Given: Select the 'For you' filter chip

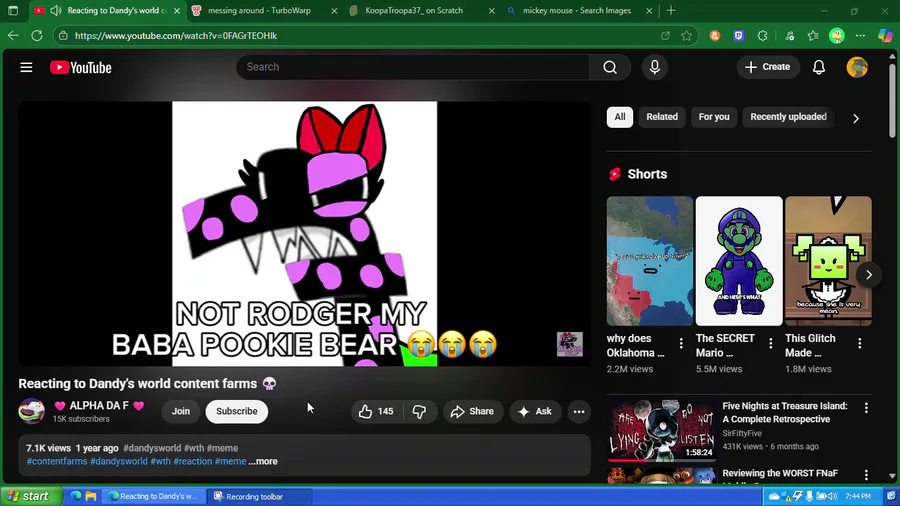Looking at the screenshot, I should pyautogui.click(x=713, y=117).
